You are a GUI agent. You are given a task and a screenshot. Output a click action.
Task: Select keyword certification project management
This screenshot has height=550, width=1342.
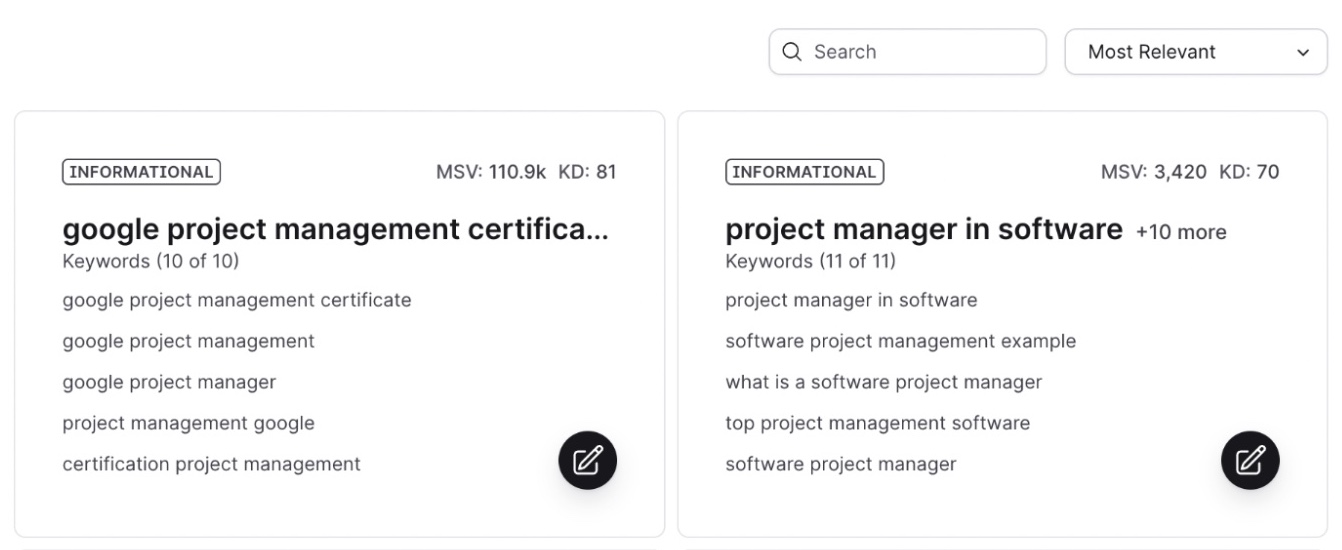click(x=211, y=464)
